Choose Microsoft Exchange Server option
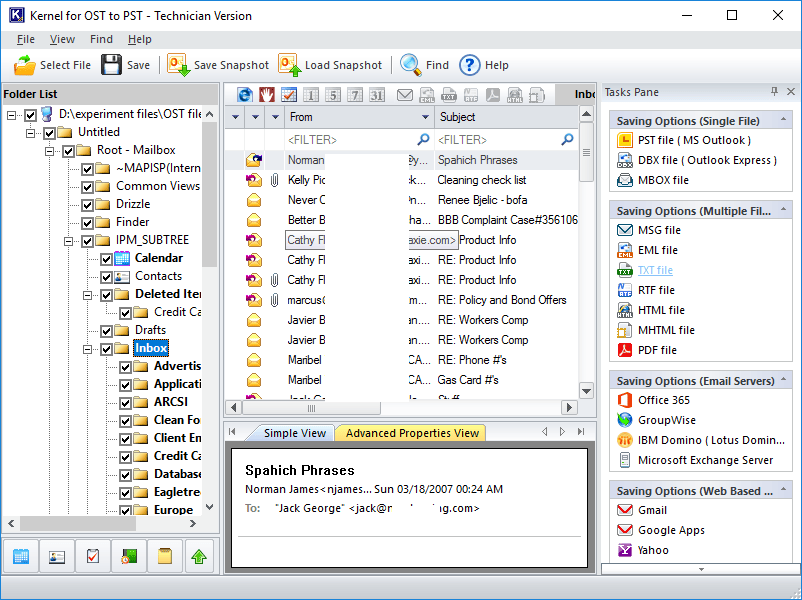Image resolution: width=802 pixels, height=600 pixels. pyautogui.click(x=705, y=460)
